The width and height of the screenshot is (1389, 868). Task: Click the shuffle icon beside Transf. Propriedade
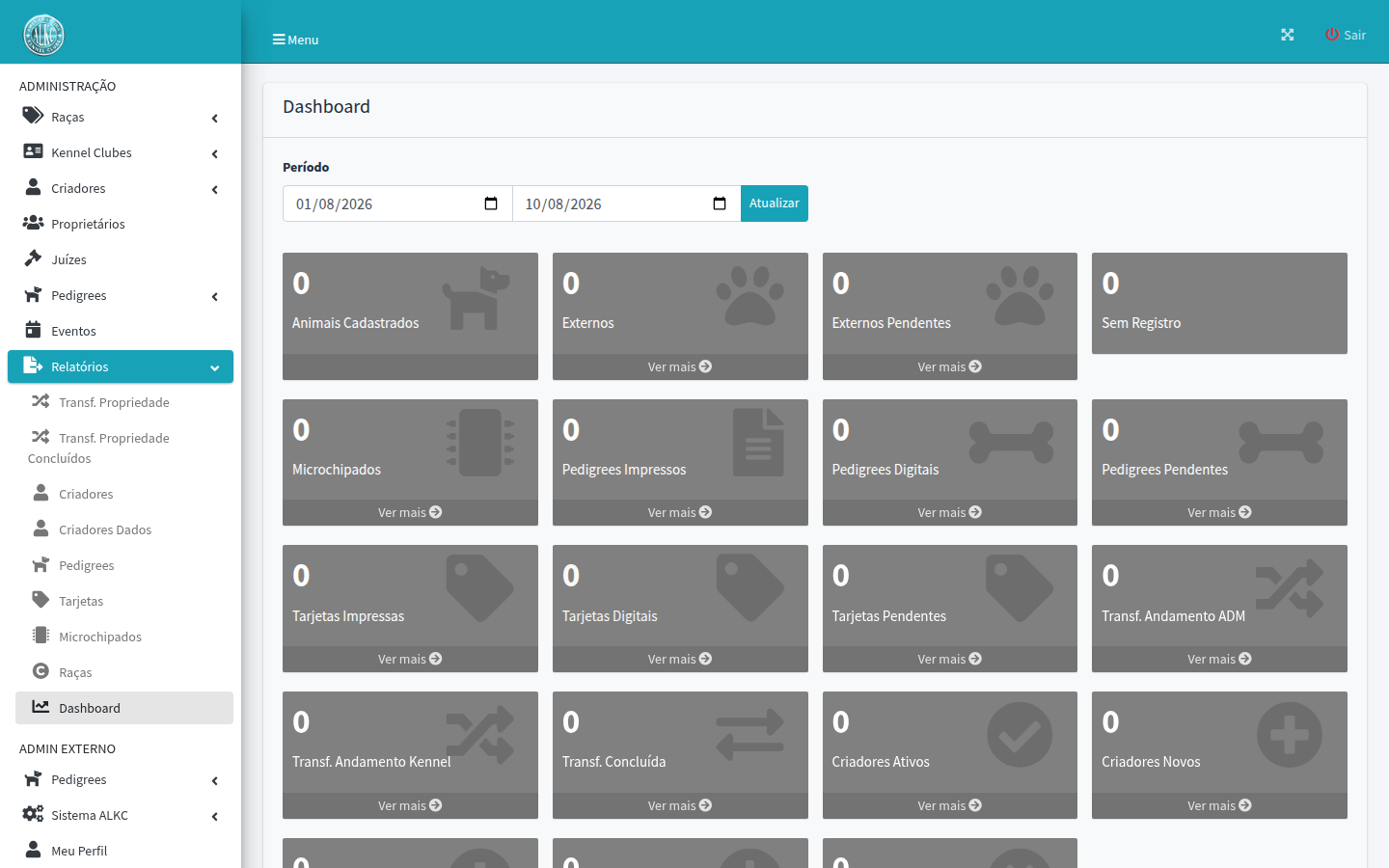coord(41,401)
